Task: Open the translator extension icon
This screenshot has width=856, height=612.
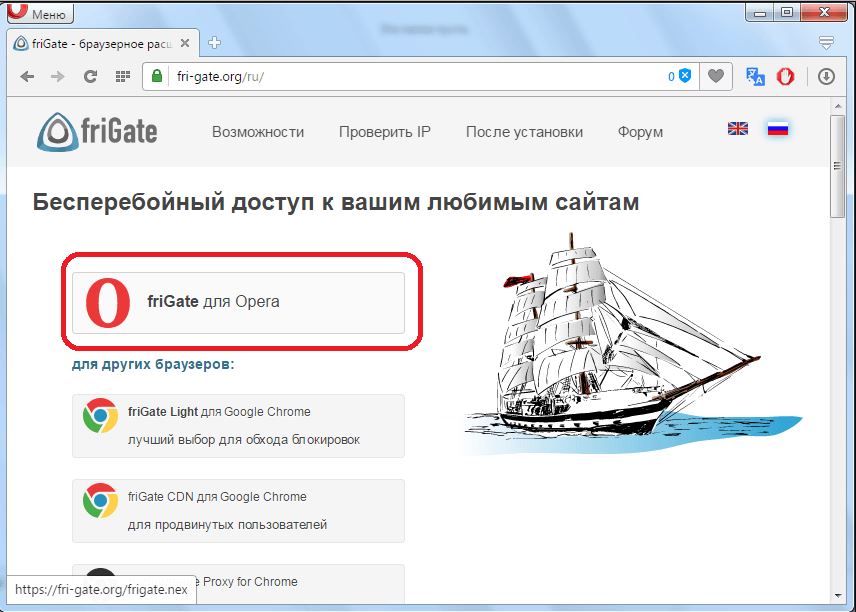Action: [x=755, y=76]
